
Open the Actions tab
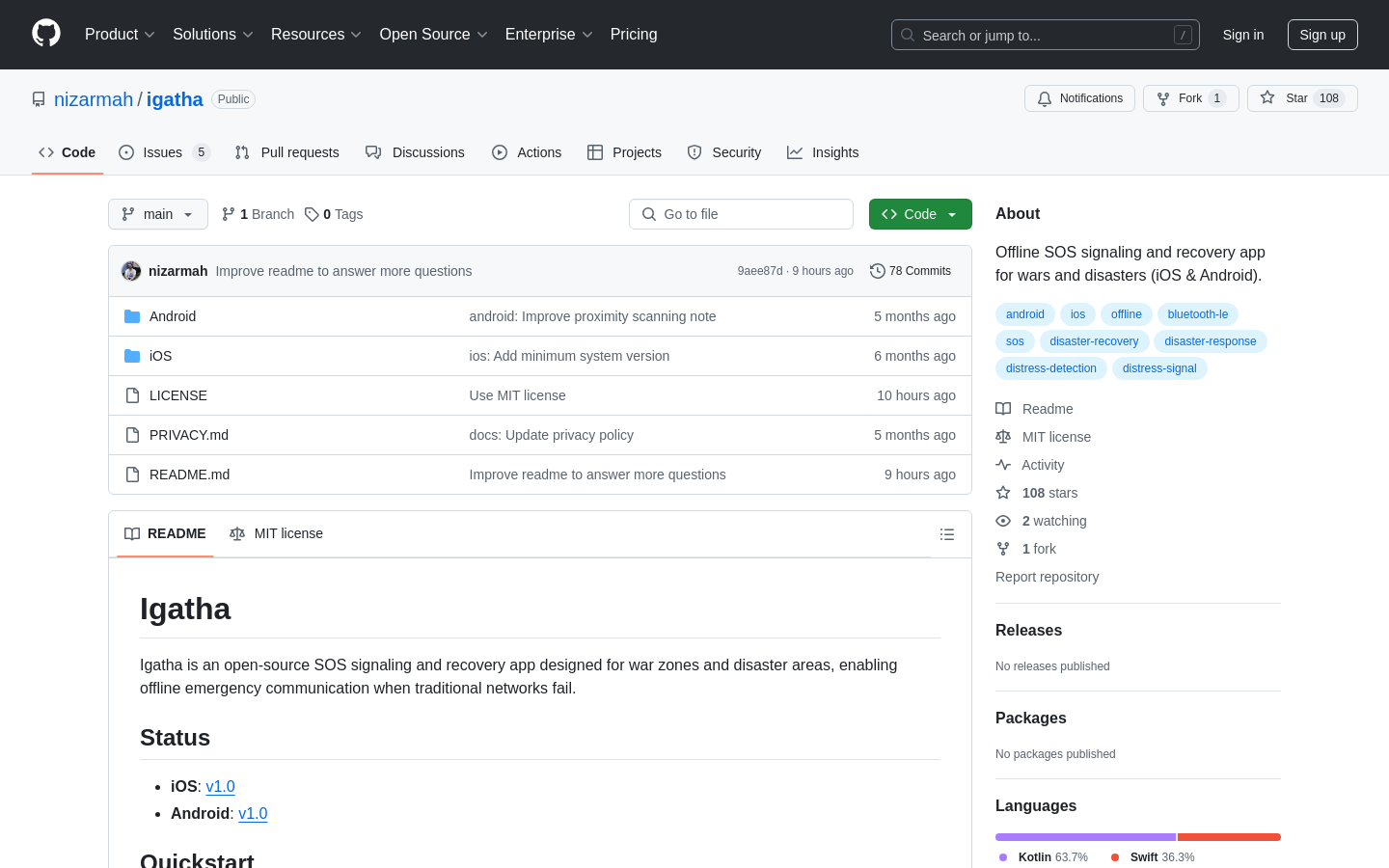(x=527, y=152)
